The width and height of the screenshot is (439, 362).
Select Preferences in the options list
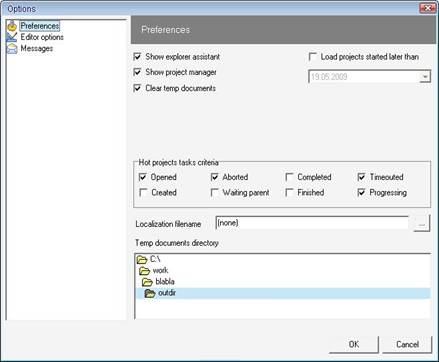click(40, 26)
